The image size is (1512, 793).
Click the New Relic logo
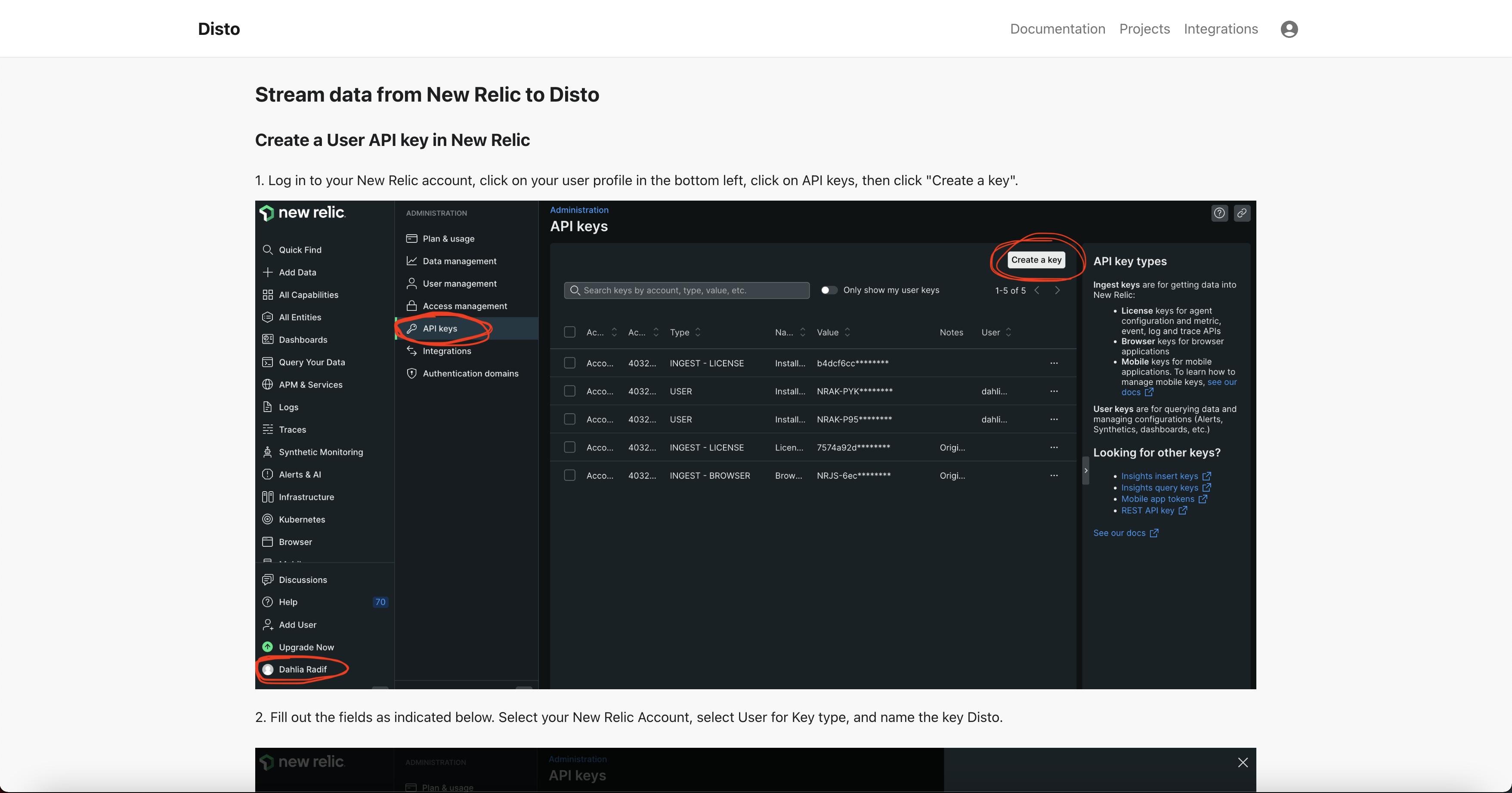point(303,213)
